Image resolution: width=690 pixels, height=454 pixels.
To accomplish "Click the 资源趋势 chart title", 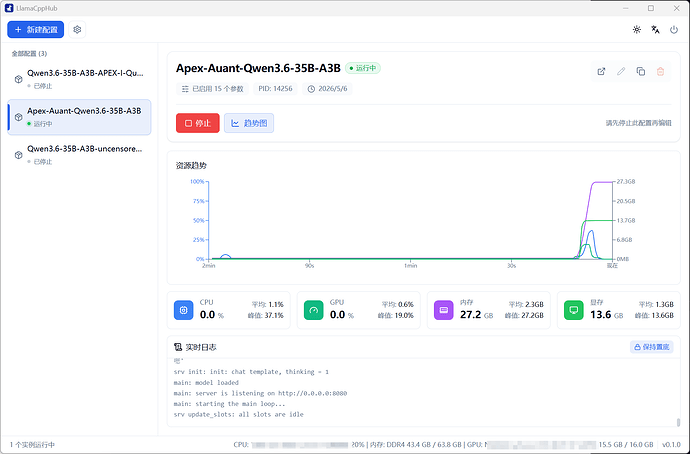I will tap(191, 166).
